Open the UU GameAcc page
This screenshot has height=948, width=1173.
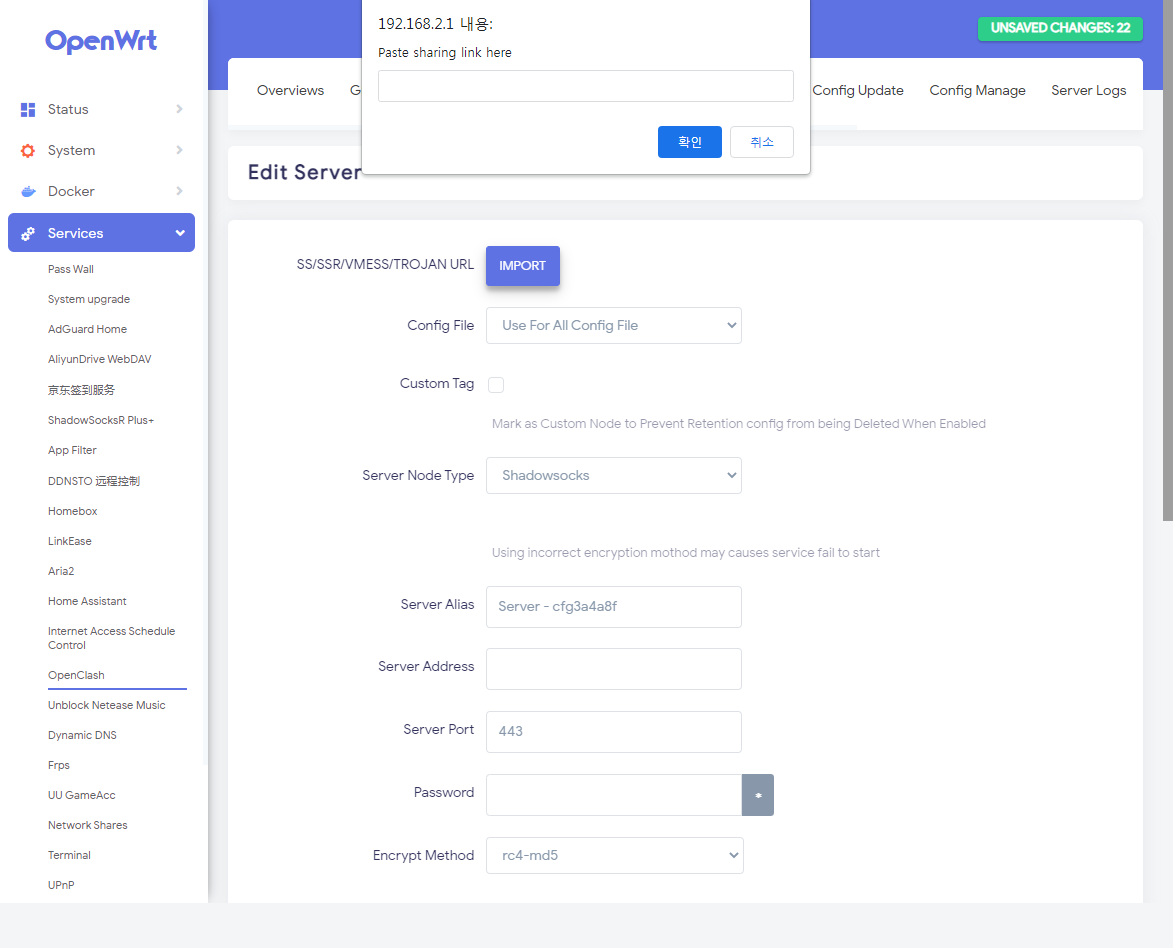[x=82, y=795]
